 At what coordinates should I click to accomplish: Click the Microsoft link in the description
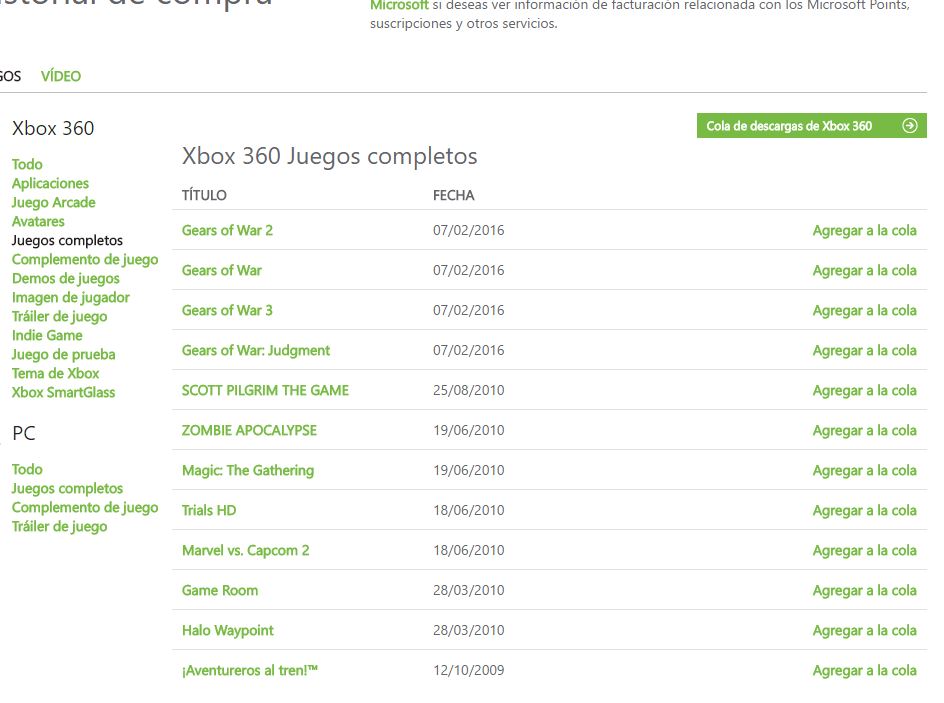399,5
